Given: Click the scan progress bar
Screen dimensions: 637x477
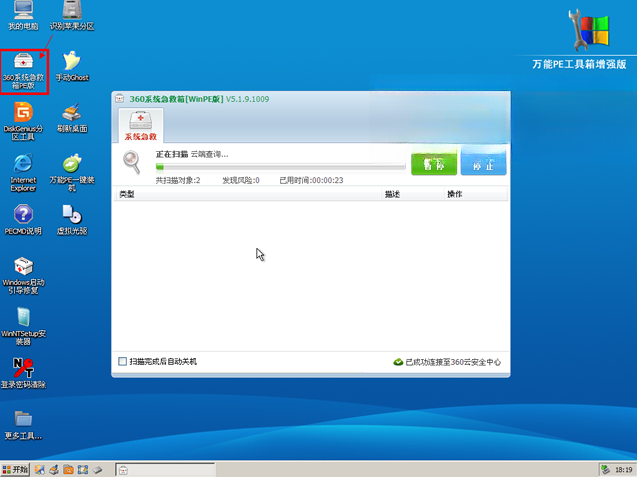Looking at the screenshot, I should click(x=280, y=167).
